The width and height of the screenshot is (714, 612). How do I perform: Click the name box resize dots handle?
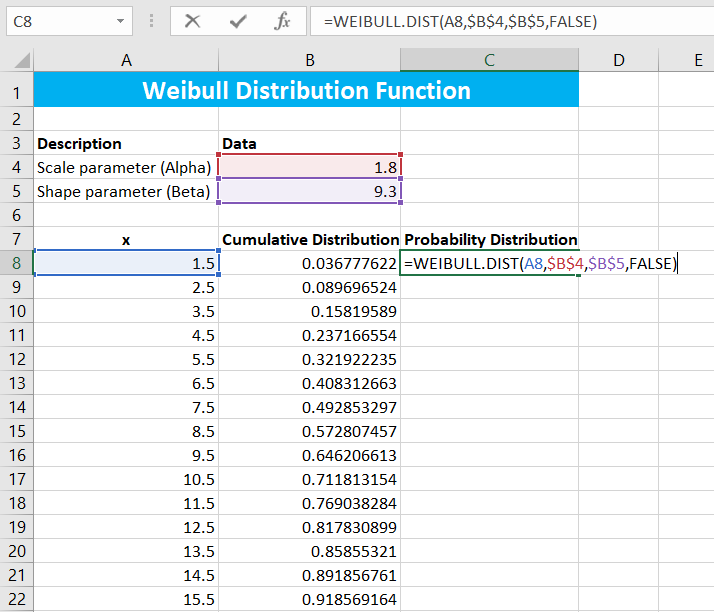(151, 20)
